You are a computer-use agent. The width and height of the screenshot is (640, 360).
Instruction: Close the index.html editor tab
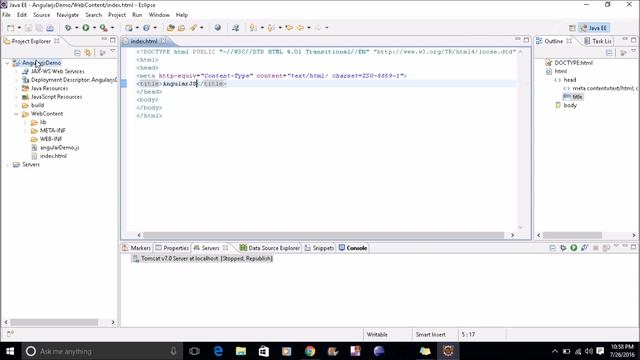[163, 41]
